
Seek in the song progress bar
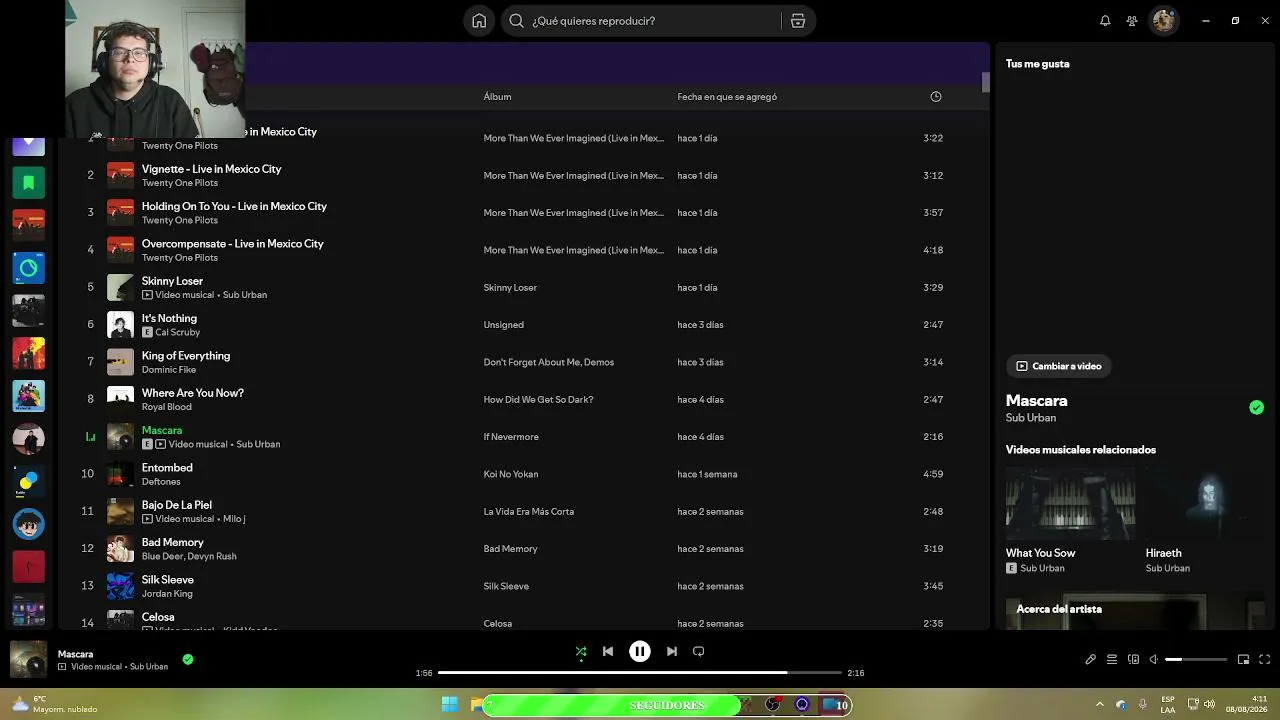640,673
